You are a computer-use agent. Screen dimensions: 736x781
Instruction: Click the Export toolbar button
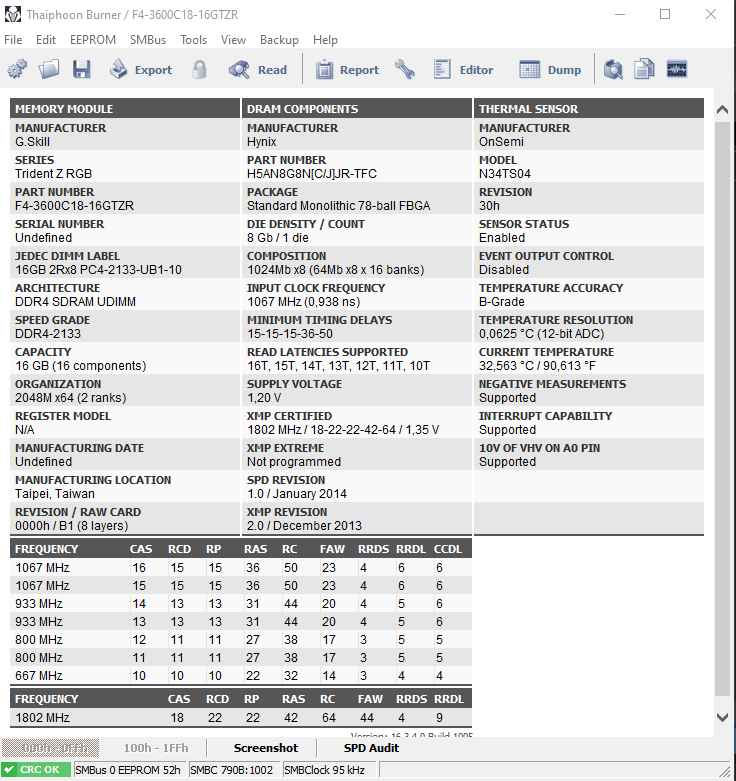point(141,70)
